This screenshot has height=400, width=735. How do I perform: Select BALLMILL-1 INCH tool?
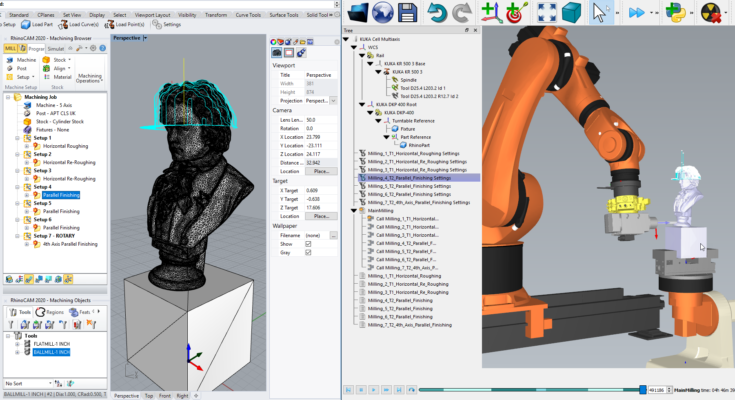coord(51,352)
